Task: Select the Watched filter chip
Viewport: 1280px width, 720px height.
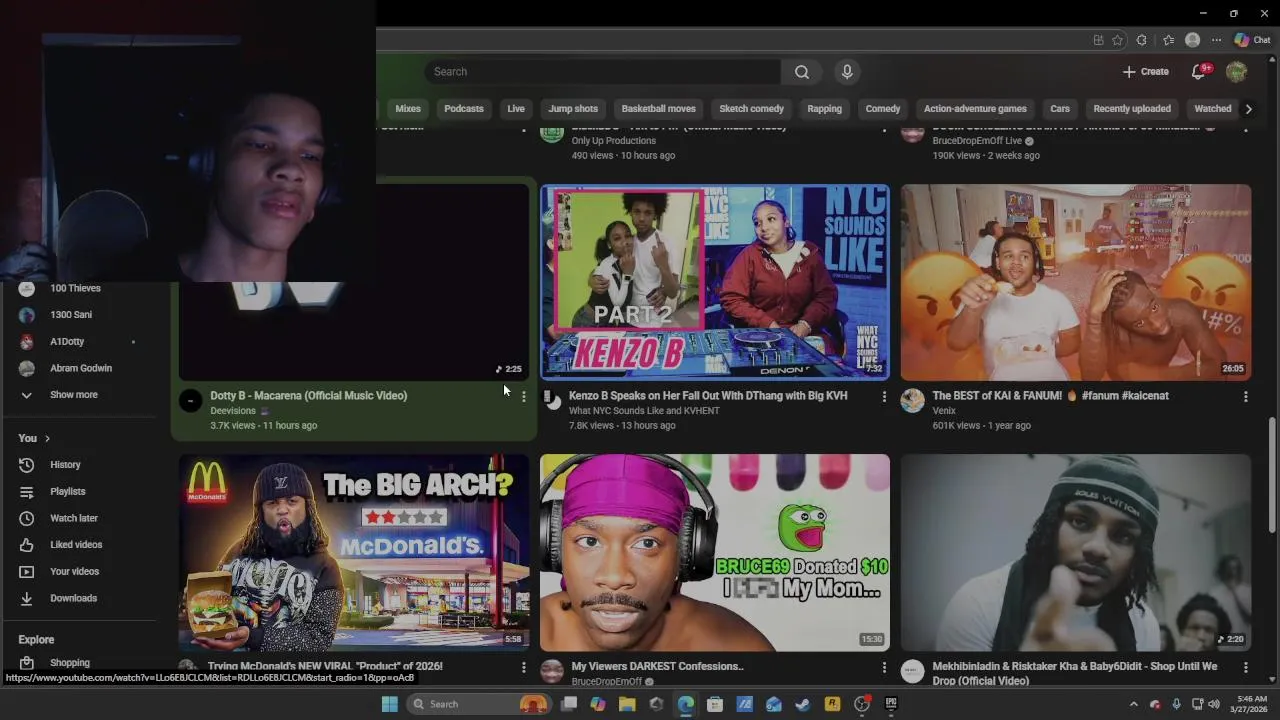Action: coord(1213,109)
